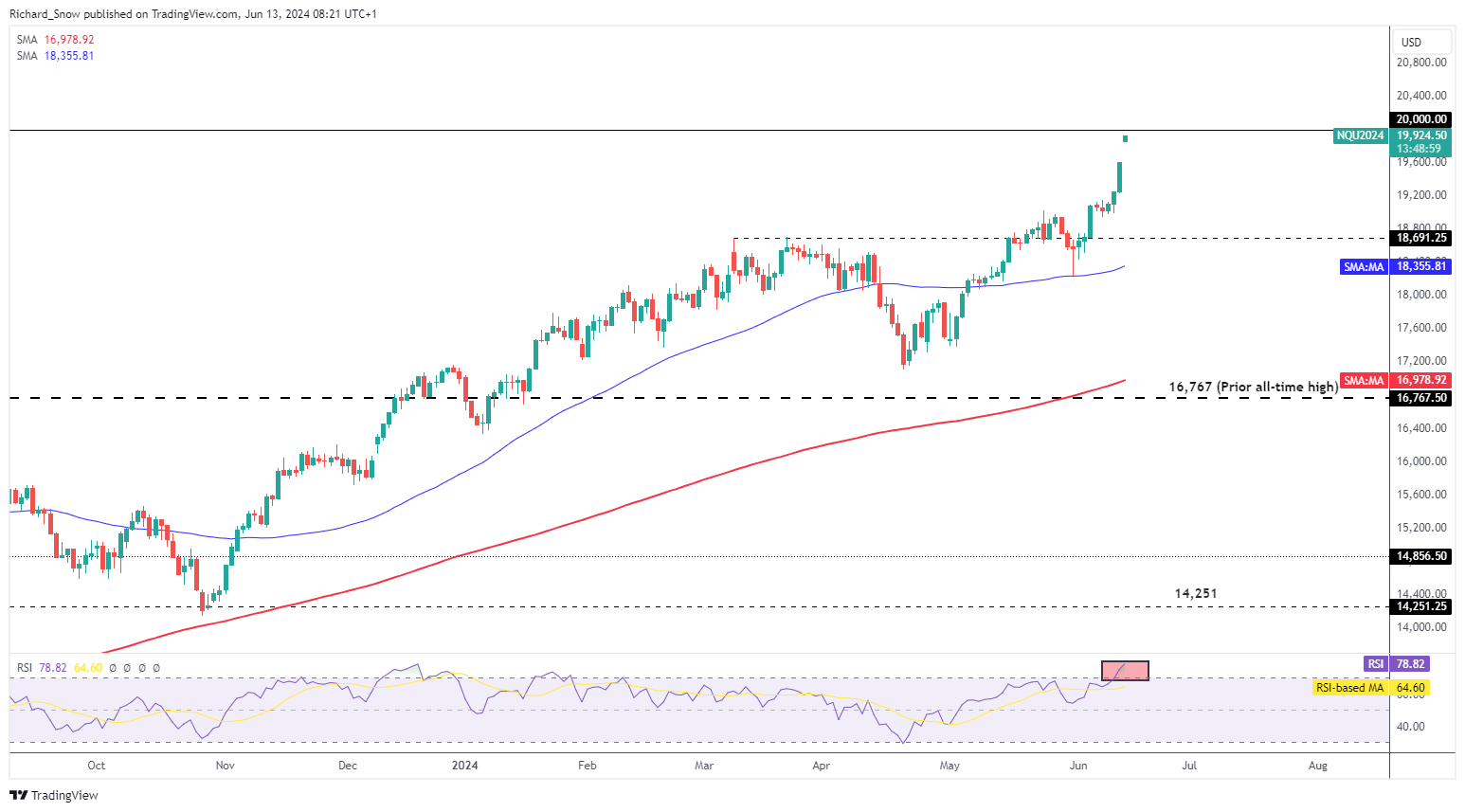
Task: Click the 20,800.00 price axis tick
Action: coord(1421,63)
